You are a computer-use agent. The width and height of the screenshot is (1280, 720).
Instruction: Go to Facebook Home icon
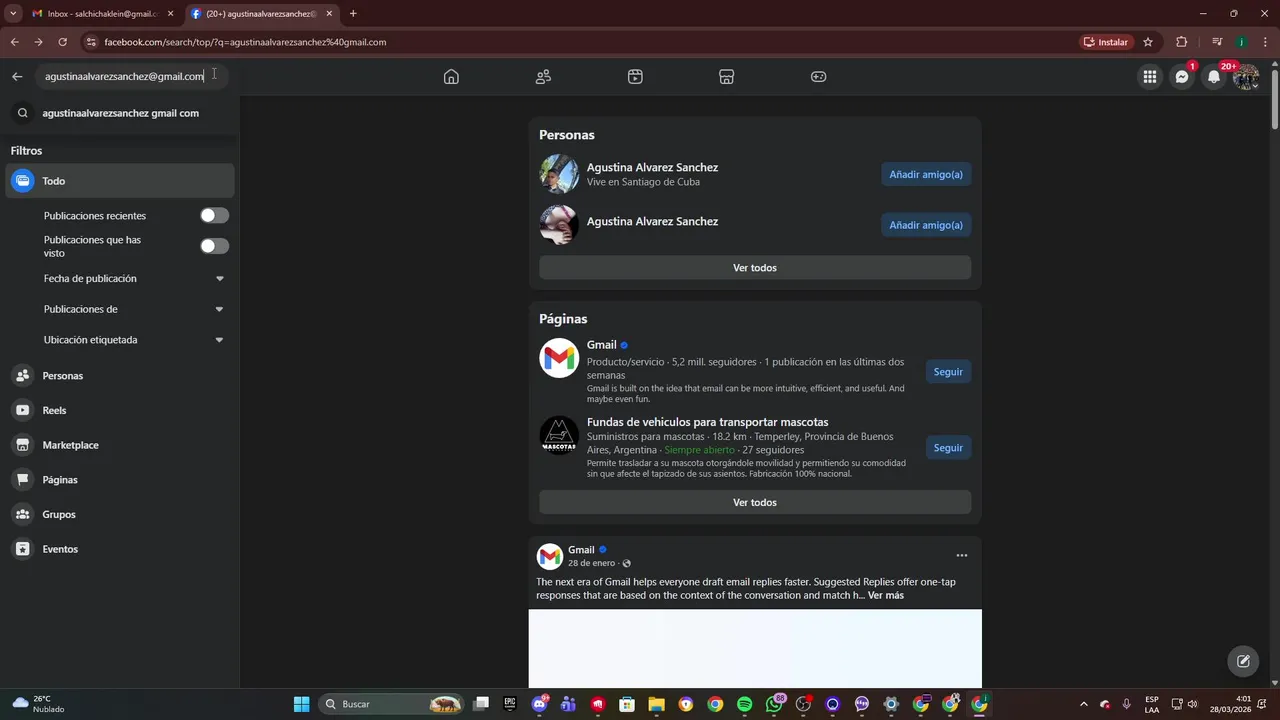(x=451, y=77)
